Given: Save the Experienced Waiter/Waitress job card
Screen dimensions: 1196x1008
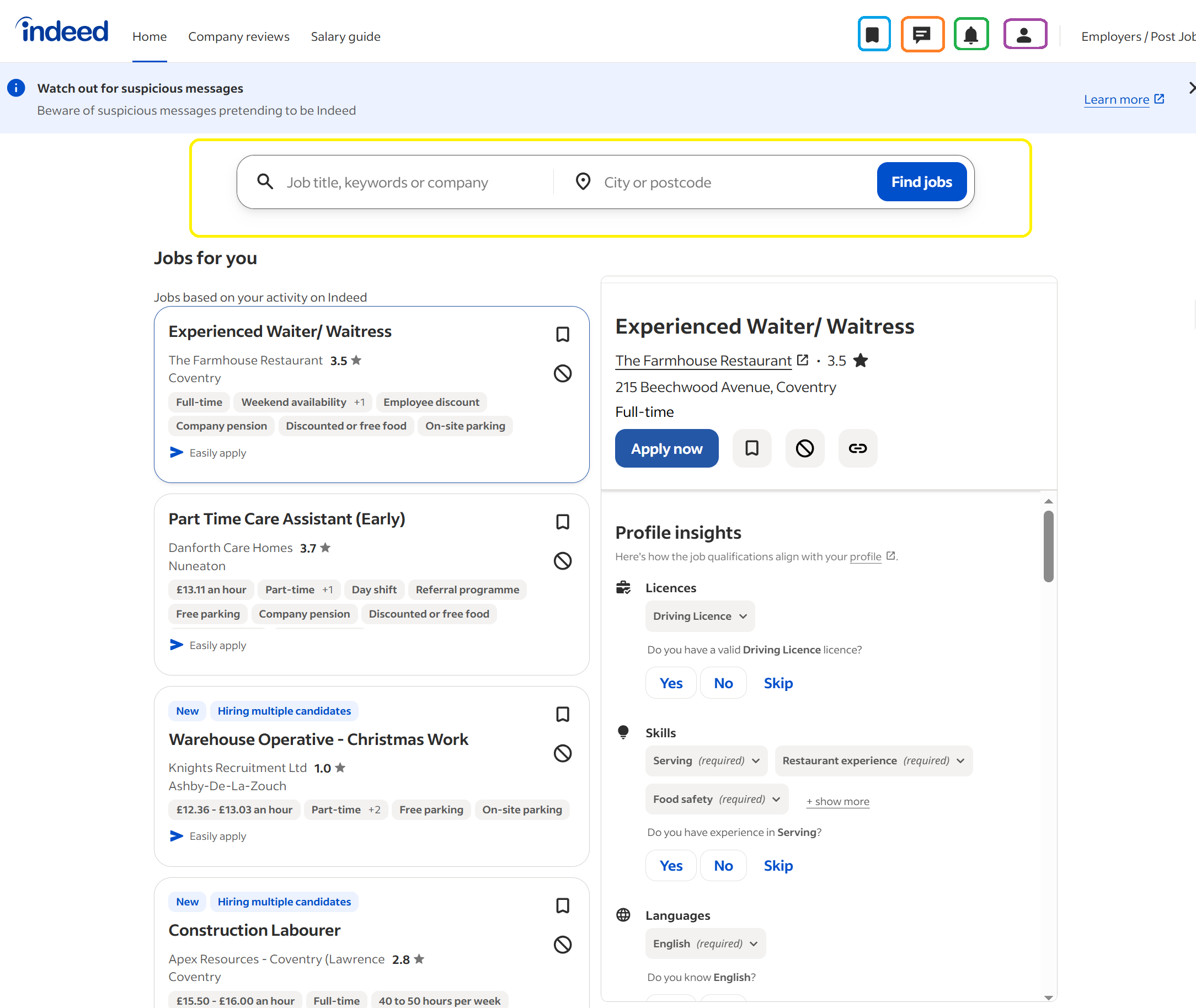Looking at the screenshot, I should pos(563,334).
